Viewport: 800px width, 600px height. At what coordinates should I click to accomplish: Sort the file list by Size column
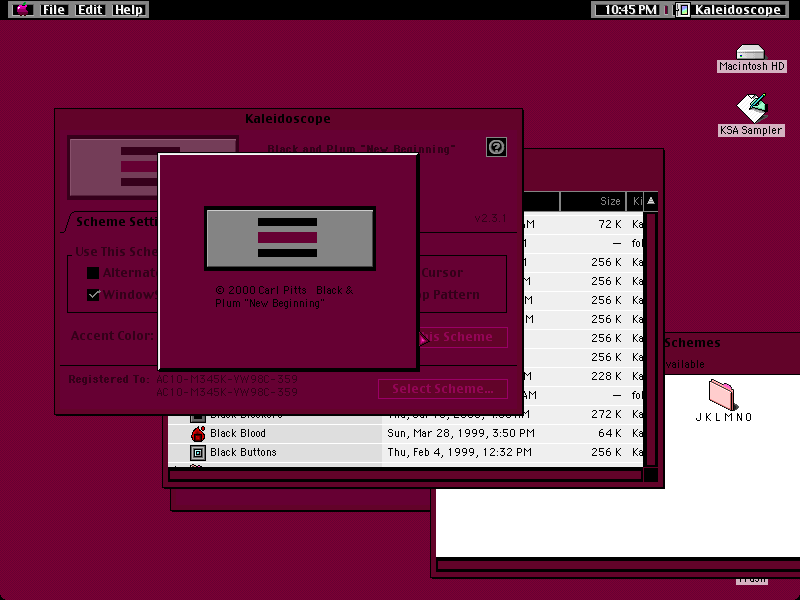593,201
